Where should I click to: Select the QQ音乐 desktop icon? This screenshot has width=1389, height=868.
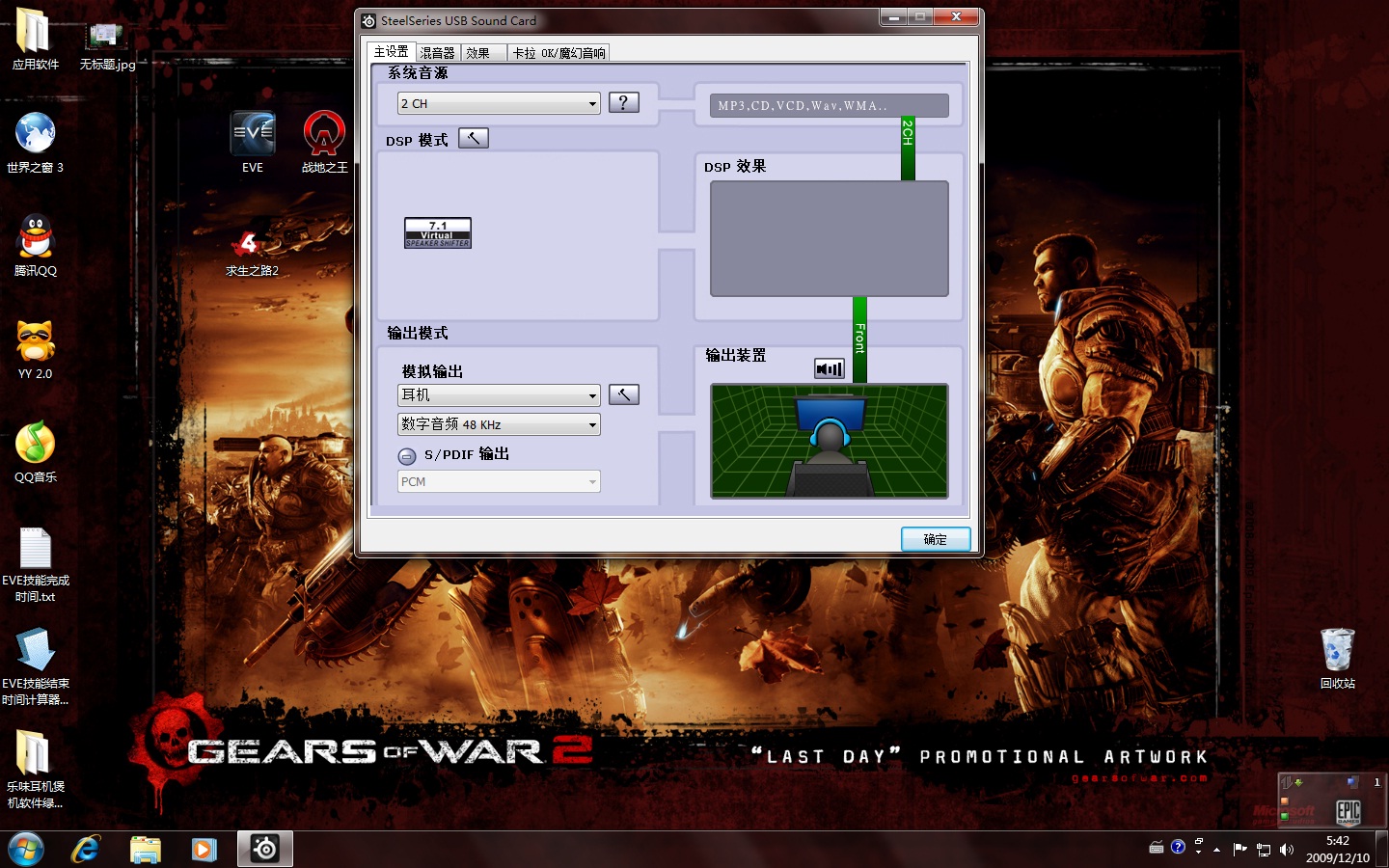pyautogui.click(x=35, y=452)
